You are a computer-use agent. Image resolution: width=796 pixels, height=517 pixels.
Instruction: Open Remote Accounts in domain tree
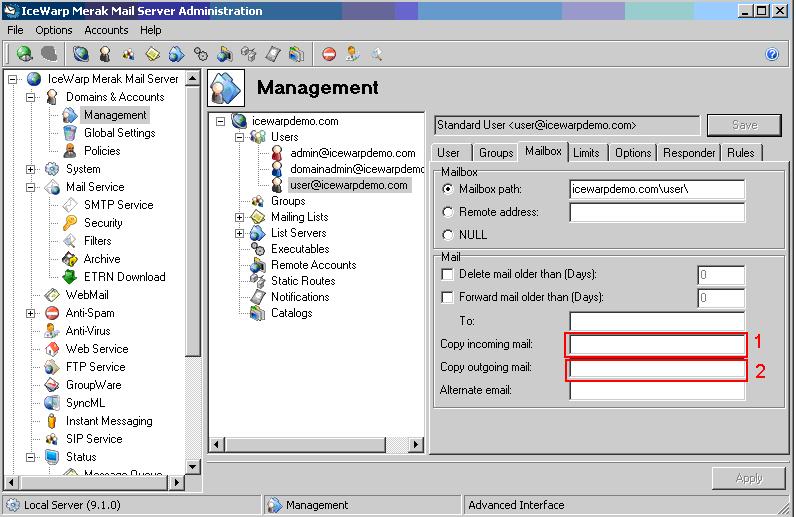click(x=313, y=265)
